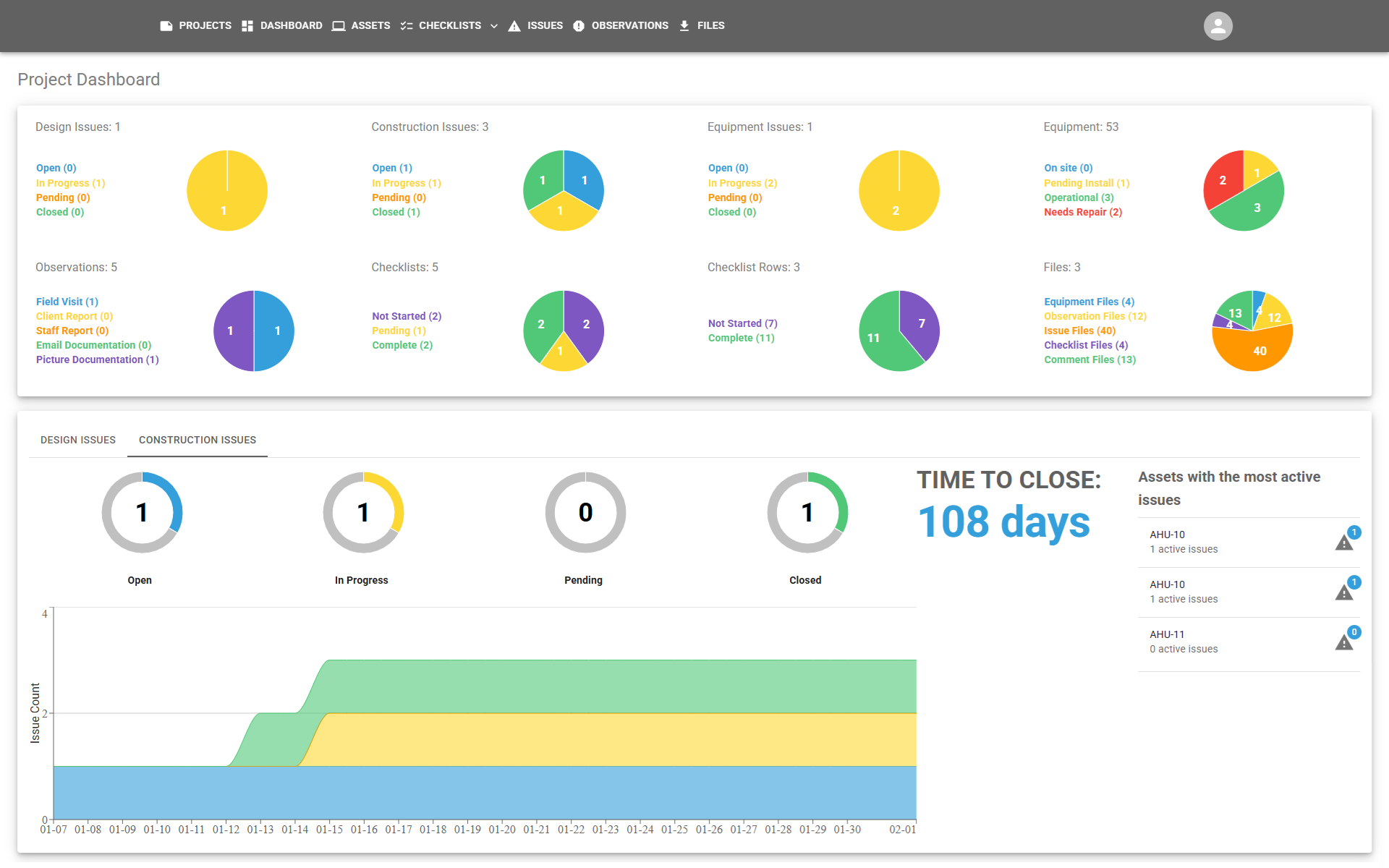1389x868 pixels.
Task: Click the Observations exclamation icon
Action: [x=579, y=26]
